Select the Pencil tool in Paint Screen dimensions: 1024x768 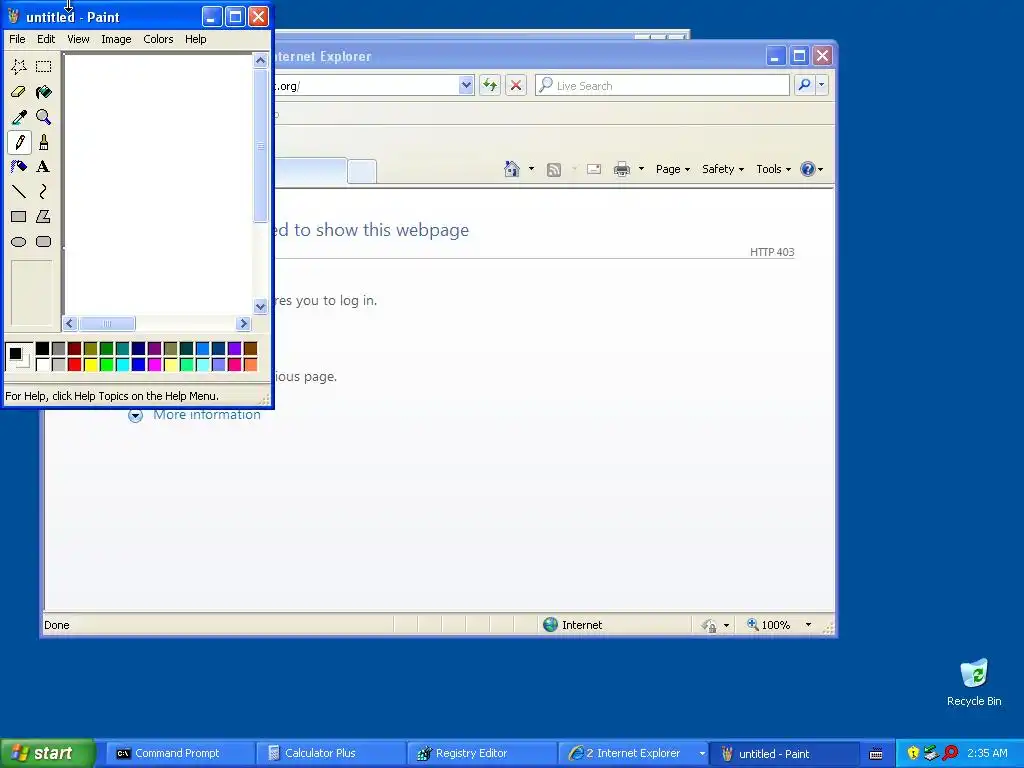[x=19, y=142]
